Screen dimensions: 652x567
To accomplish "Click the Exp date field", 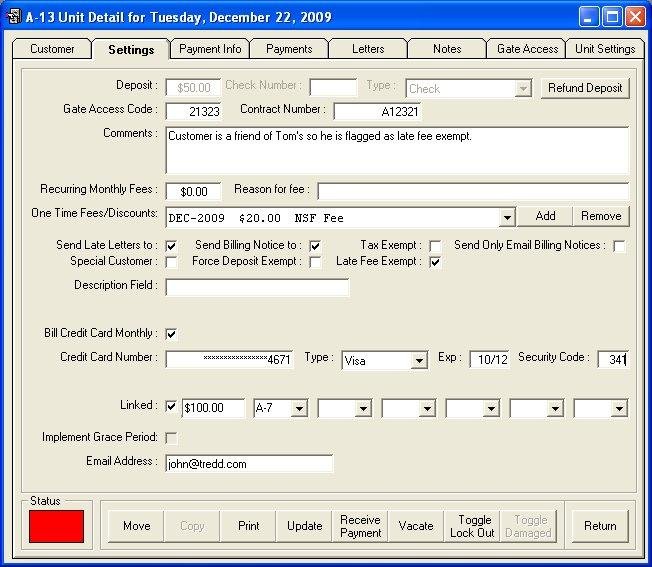I will click(490, 359).
